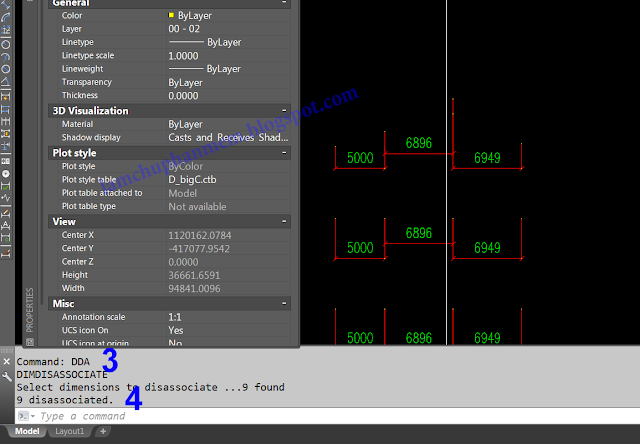Collapse the Plot style section
The image size is (640, 444).
[285, 153]
